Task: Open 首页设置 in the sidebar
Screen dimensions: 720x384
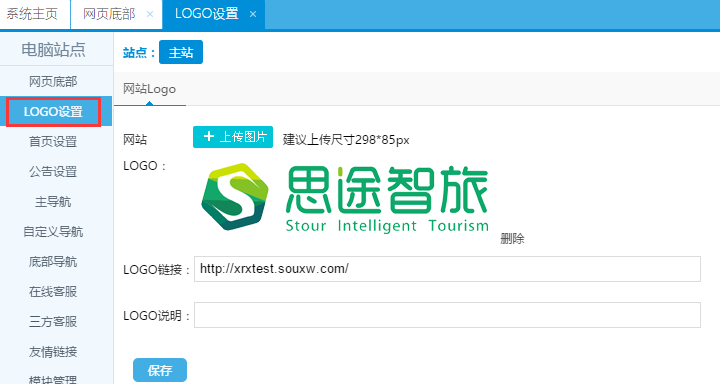Action: 53,141
